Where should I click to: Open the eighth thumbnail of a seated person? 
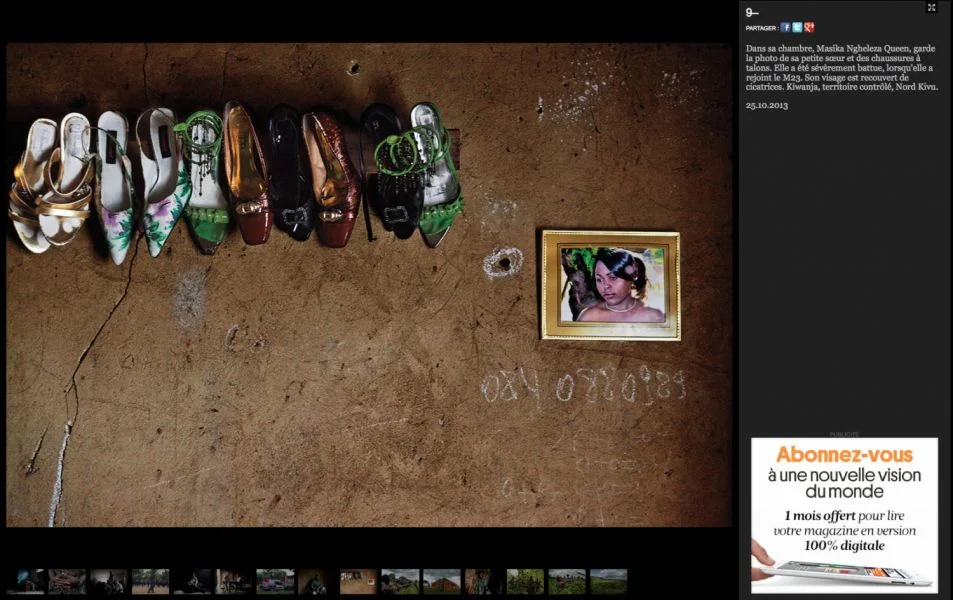[317, 581]
